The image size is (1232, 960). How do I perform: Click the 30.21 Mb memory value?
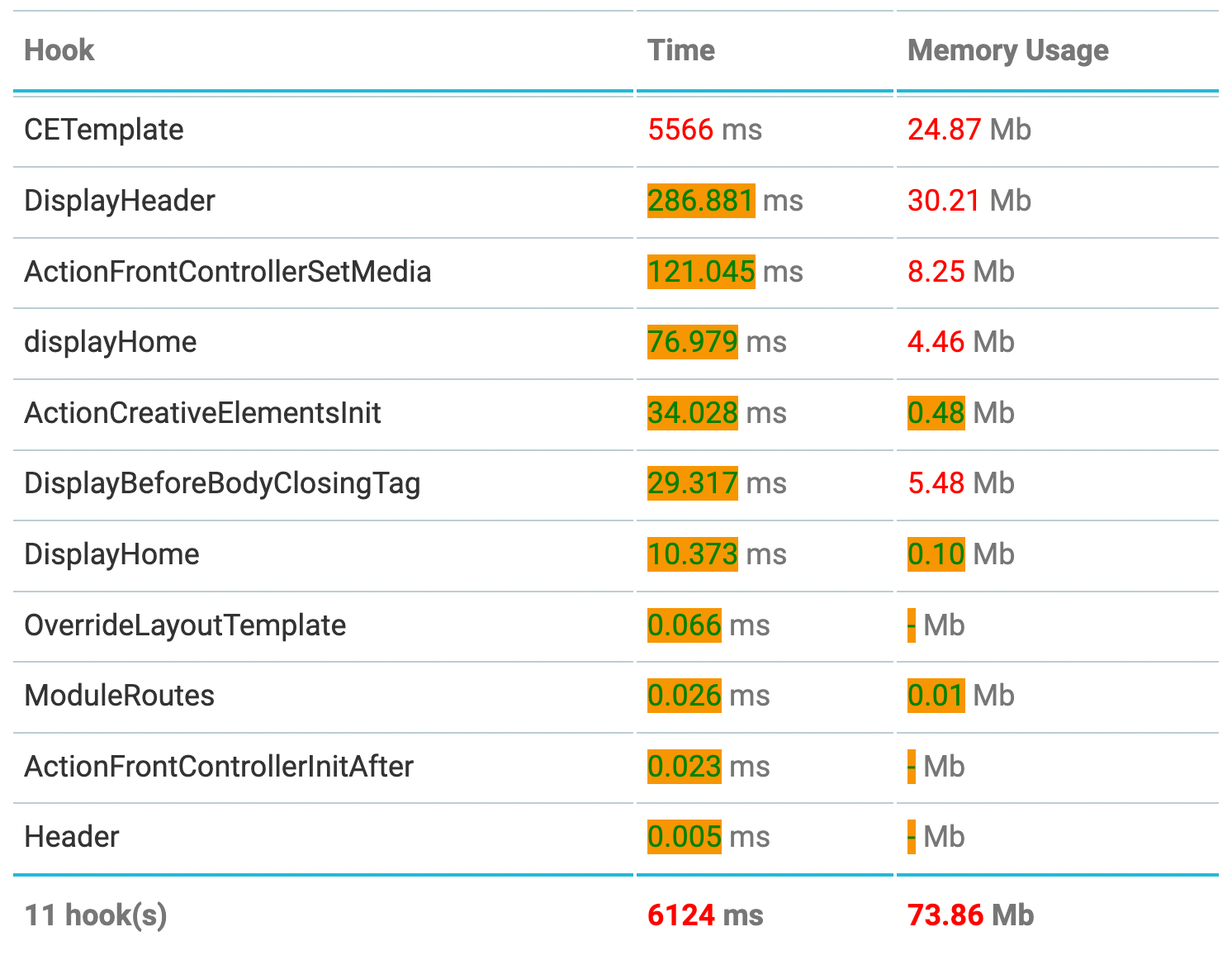[969, 201]
